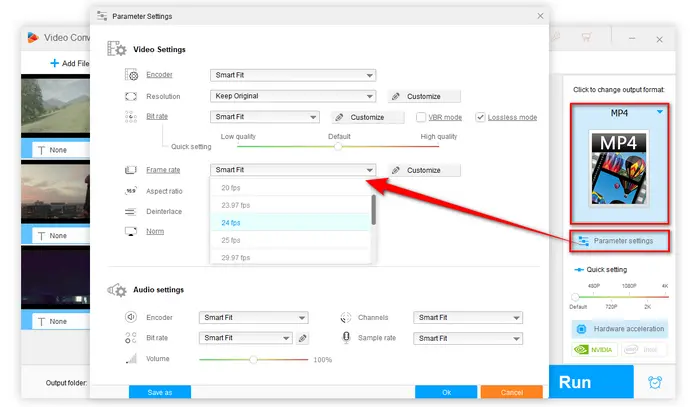Click the Sample rate microphone icon
The width and height of the screenshot is (700, 407).
346,338
